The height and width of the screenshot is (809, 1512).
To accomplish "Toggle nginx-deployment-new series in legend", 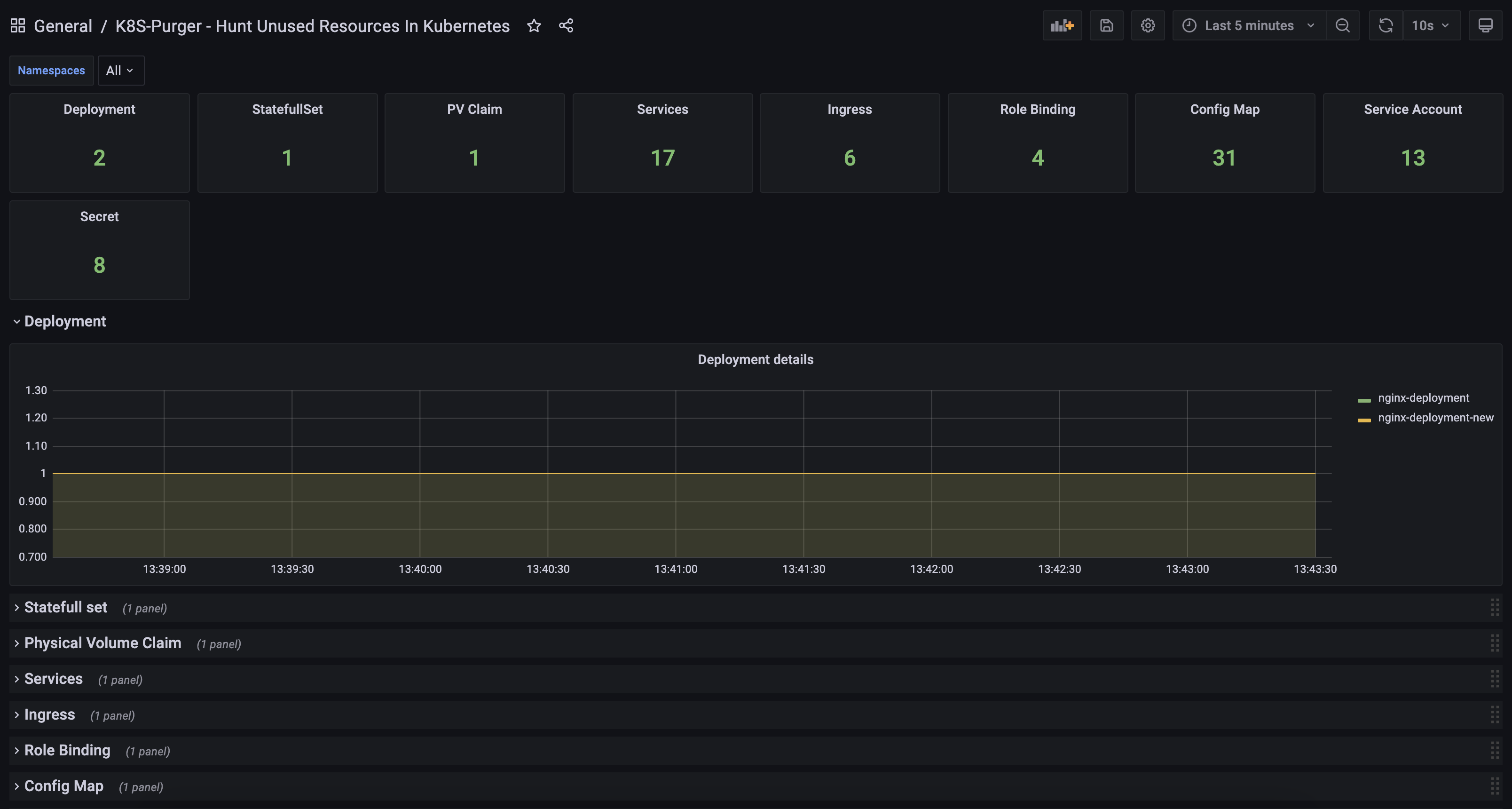I will [x=1435, y=418].
